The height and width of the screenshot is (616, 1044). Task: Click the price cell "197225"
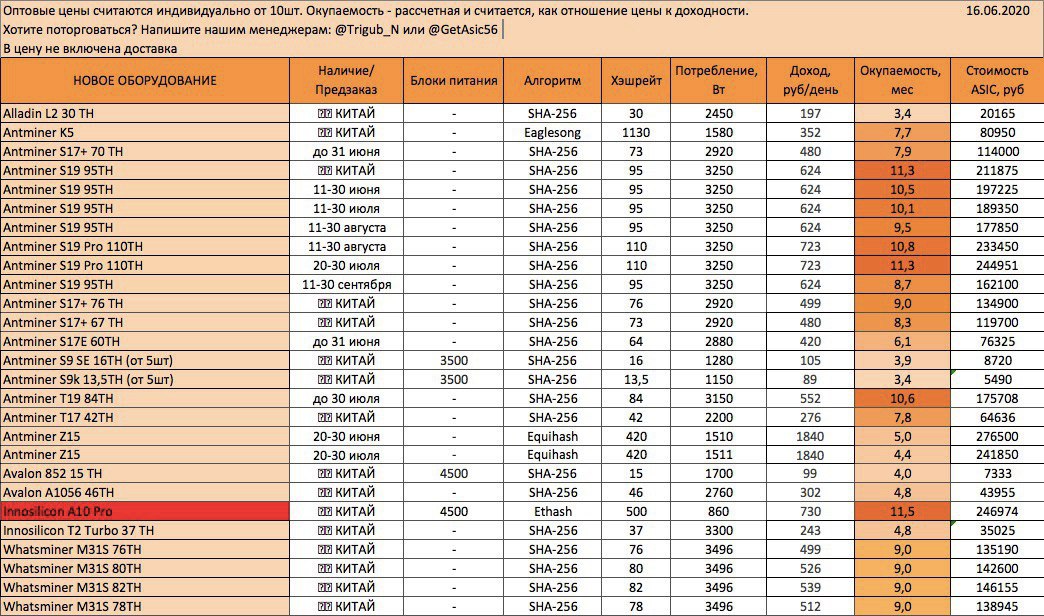coord(997,189)
